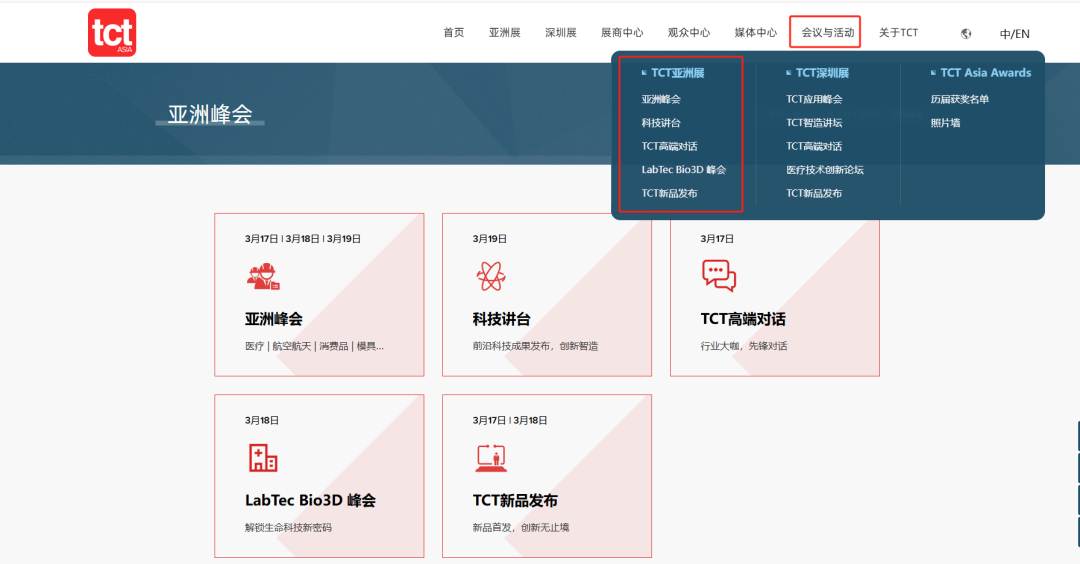Open the 亚洲展 menu item
The image size is (1080, 564).
[x=504, y=32]
